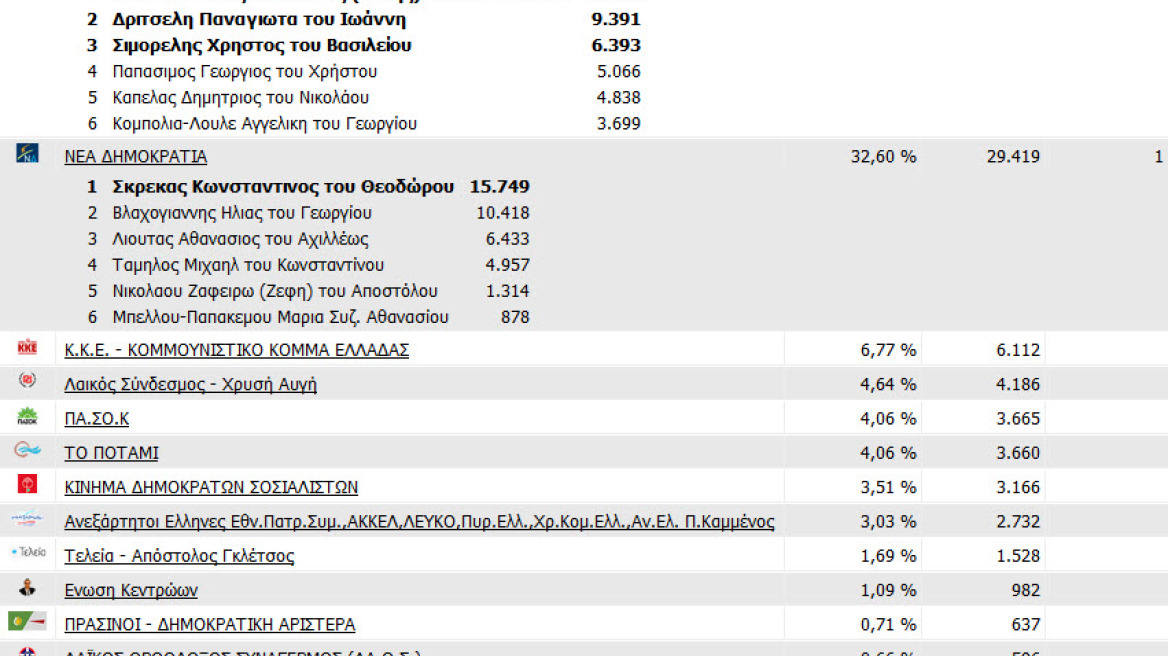This screenshot has width=1168, height=656.
Task: Click the 4.957 votes for Ταμηλος
Action: tap(507, 265)
